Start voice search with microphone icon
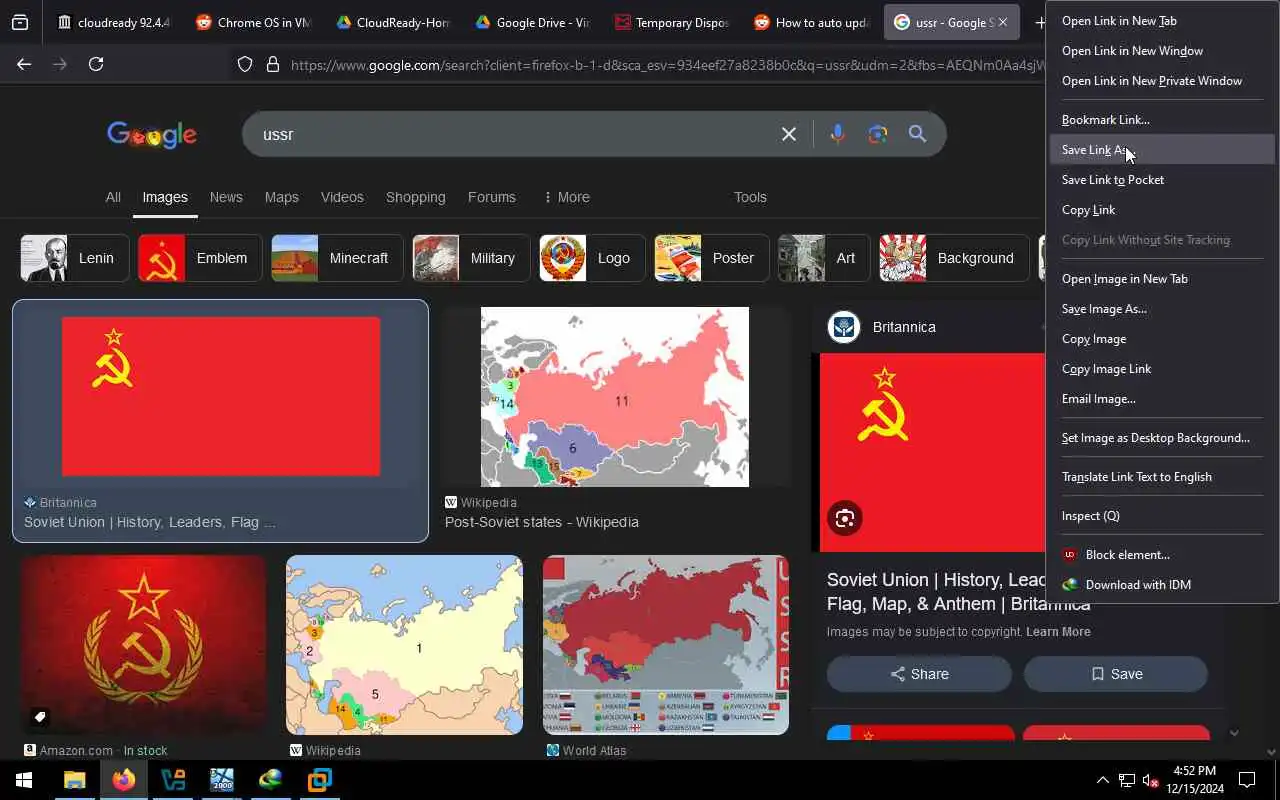Image resolution: width=1280 pixels, height=800 pixels. click(x=837, y=134)
